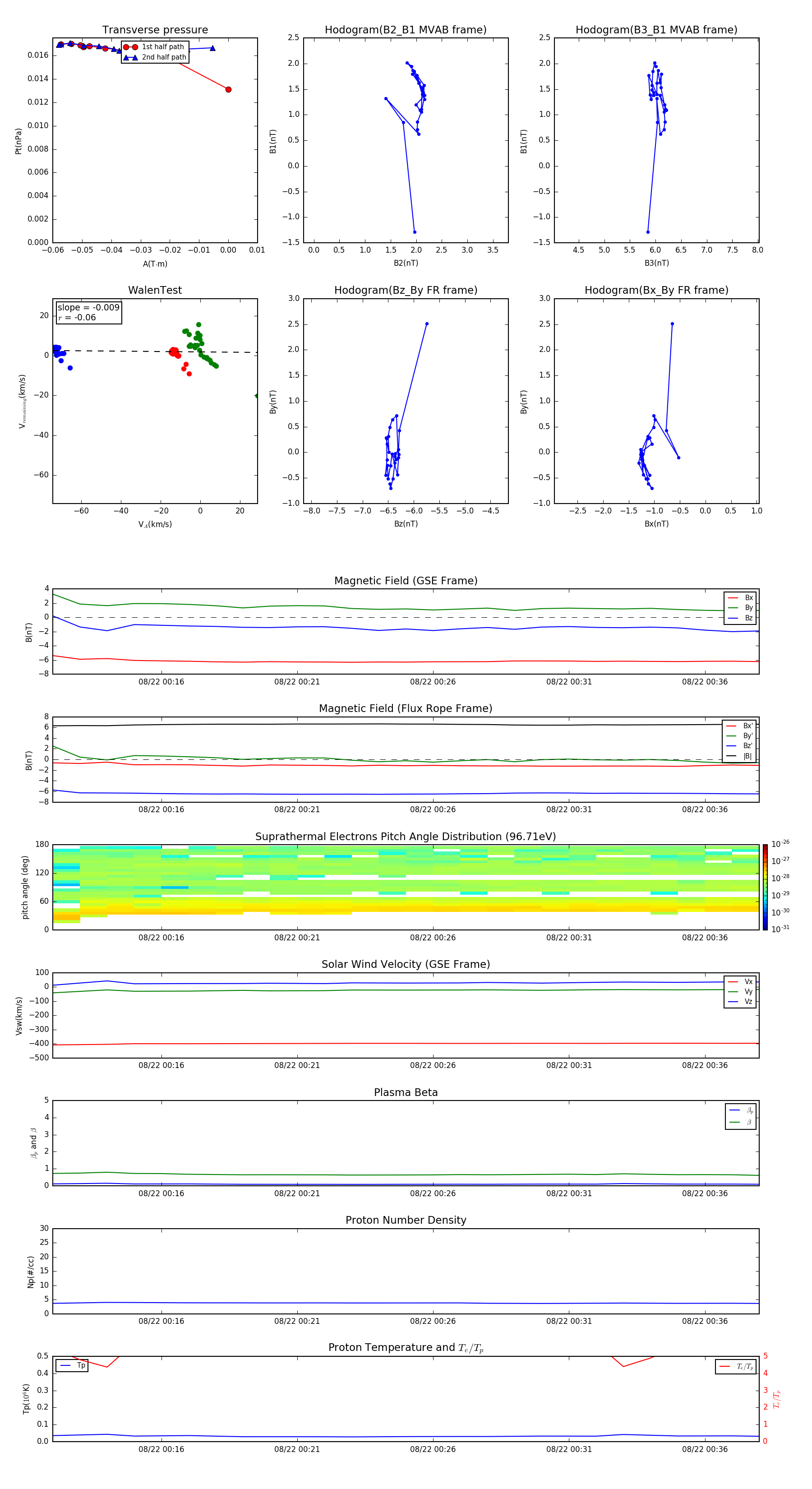Screen dimensions: 812x1489
Task: Click the 'V_A(km/s)' x-axis label
Action: click(155, 525)
